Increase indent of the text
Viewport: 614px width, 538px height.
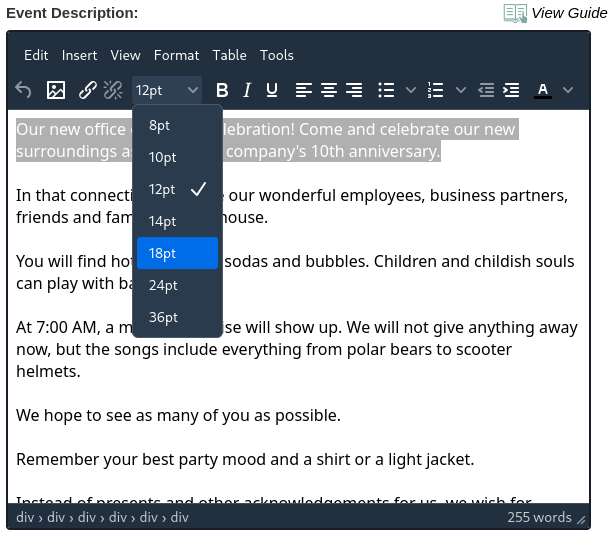pyautogui.click(x=511, y=90)
